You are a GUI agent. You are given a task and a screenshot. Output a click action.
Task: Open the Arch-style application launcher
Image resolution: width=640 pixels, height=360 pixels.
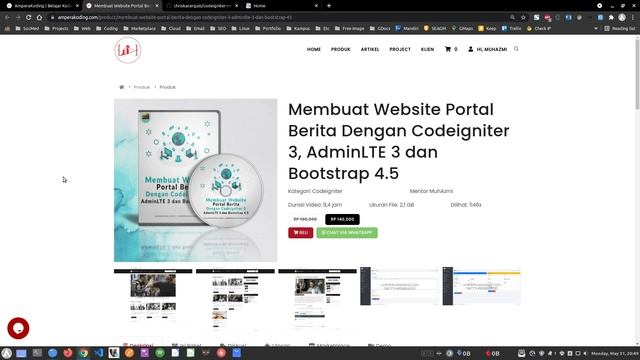point(7,353)
